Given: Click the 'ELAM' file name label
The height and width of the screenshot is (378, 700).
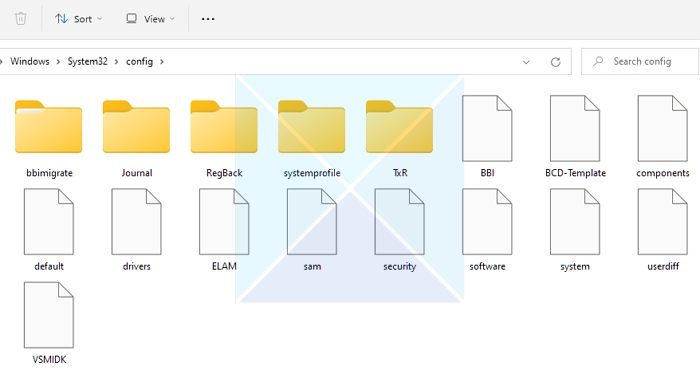Looking at the screenshot, I should [x=224, y=266].
